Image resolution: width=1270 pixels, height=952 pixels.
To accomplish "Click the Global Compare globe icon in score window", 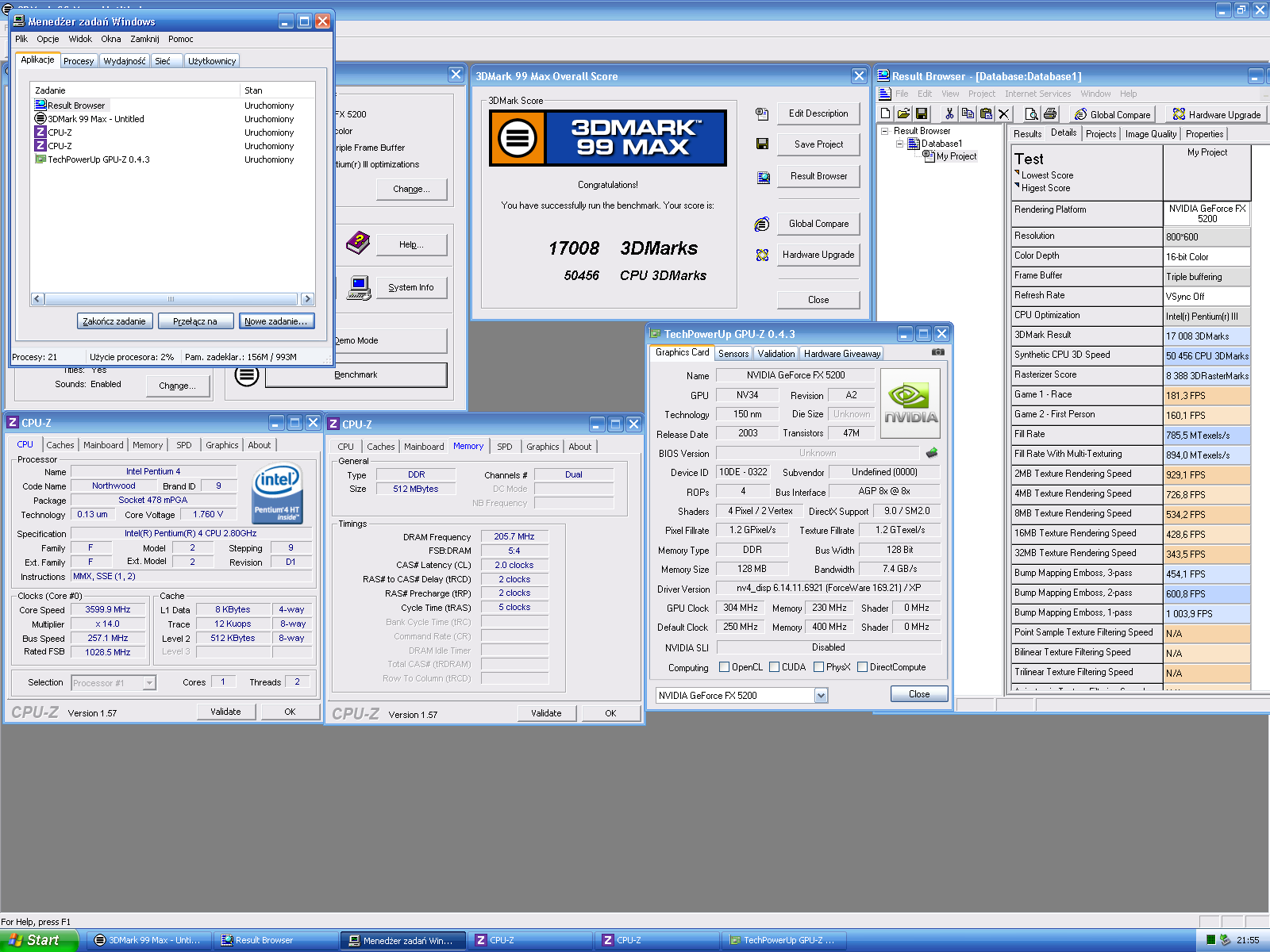I will [x=762, y=225].
